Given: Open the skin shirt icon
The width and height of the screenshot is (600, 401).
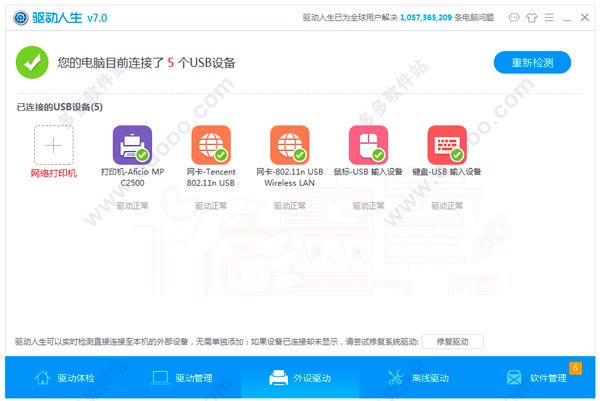Looking at the screenshot, I should click(532, 18).
